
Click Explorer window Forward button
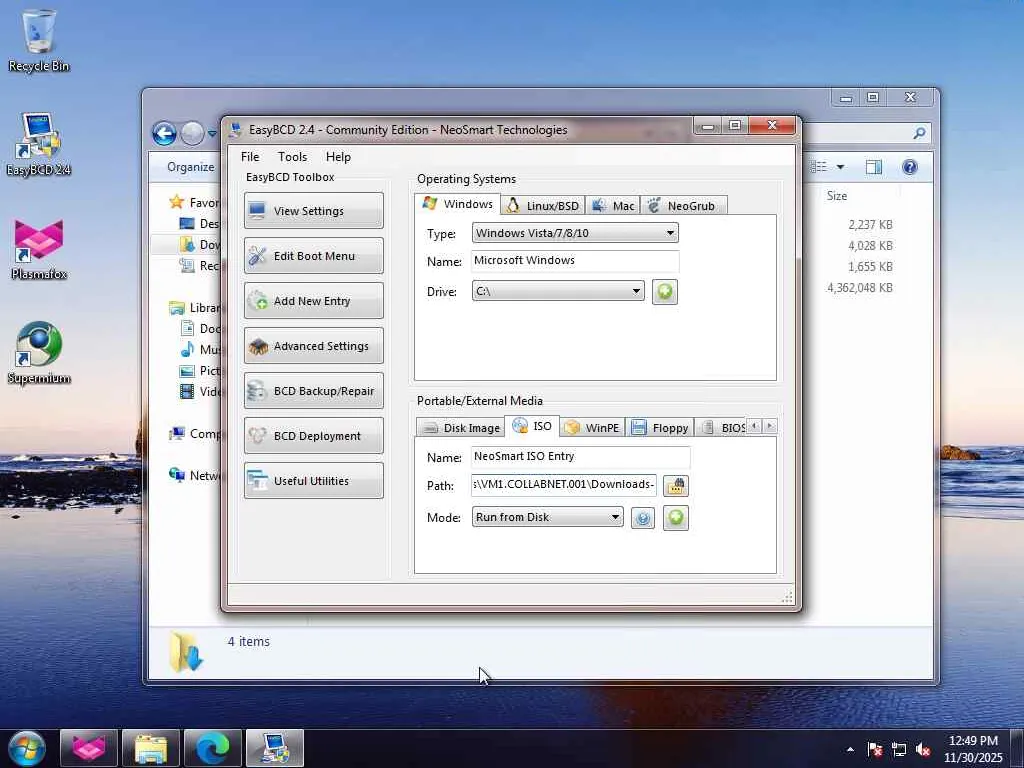click(192, 133)
